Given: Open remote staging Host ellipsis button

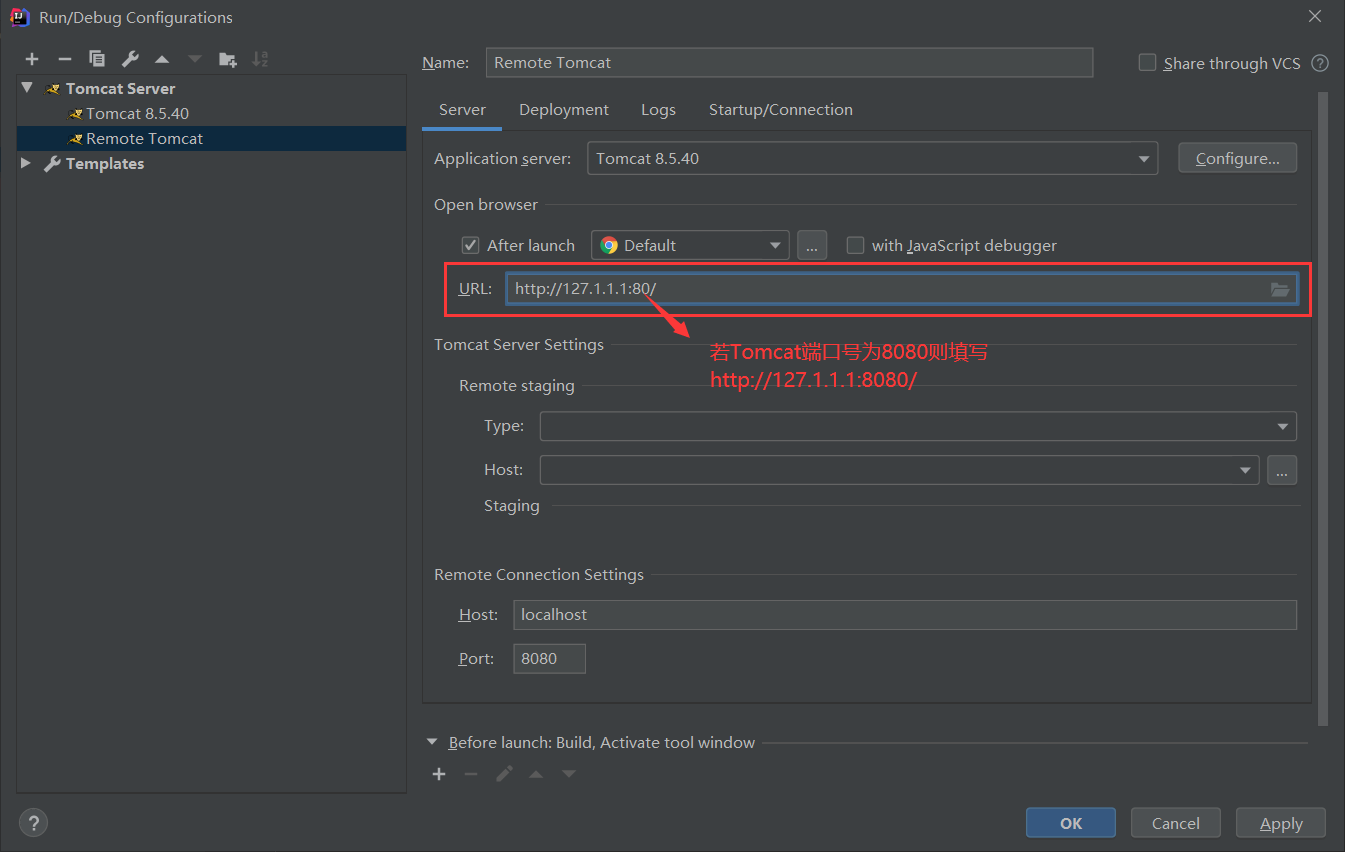Looking at the screenshot, I should (1282, 470).
